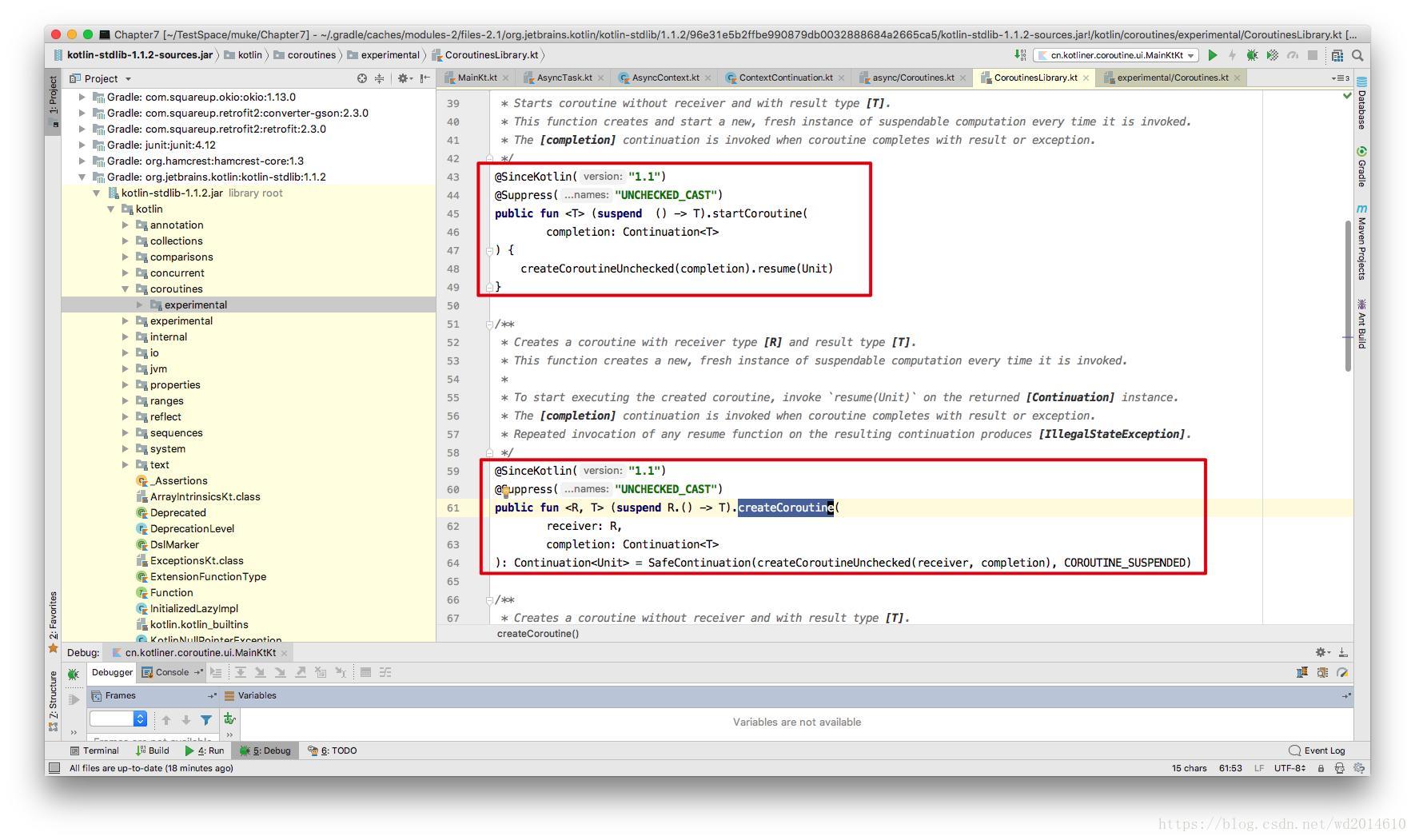Switch to the AsyncContext.kt editor tab

click(665, 78)
